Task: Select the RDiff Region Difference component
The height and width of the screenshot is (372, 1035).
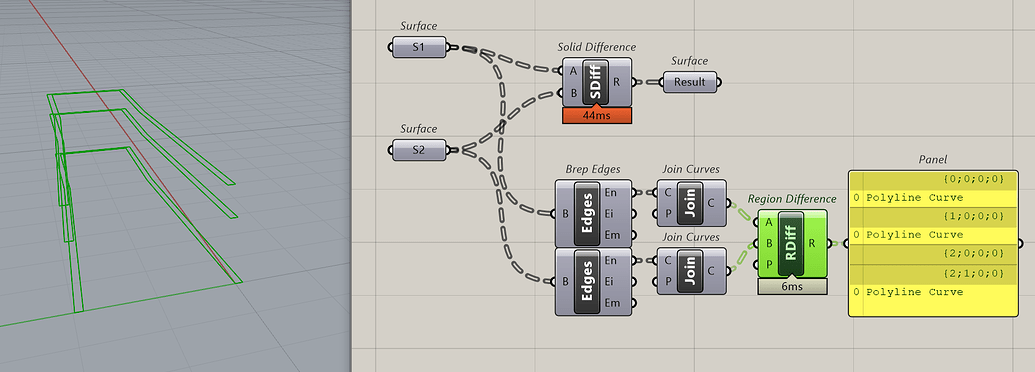Action: pos(792,243)
